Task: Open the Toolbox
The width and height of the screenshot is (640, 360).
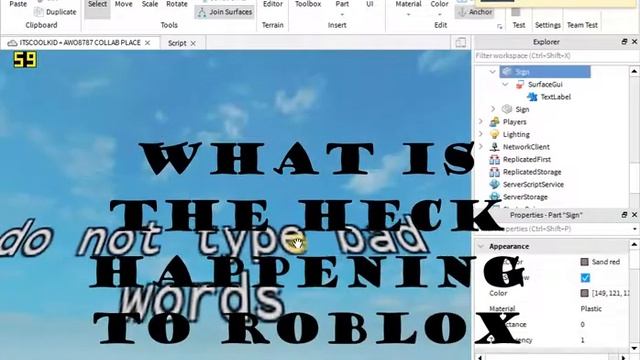Action: coord(308,4)
